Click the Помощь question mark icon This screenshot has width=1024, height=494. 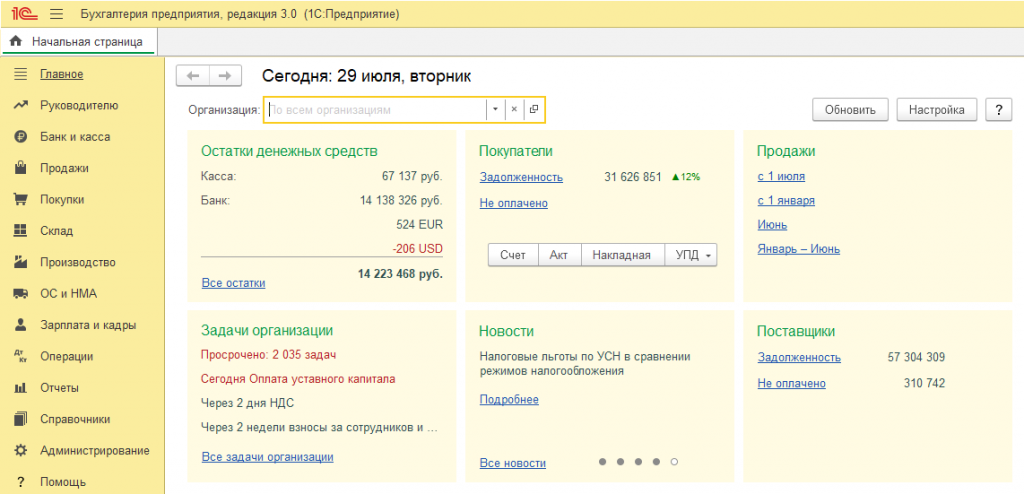click(x=21, y=482)
